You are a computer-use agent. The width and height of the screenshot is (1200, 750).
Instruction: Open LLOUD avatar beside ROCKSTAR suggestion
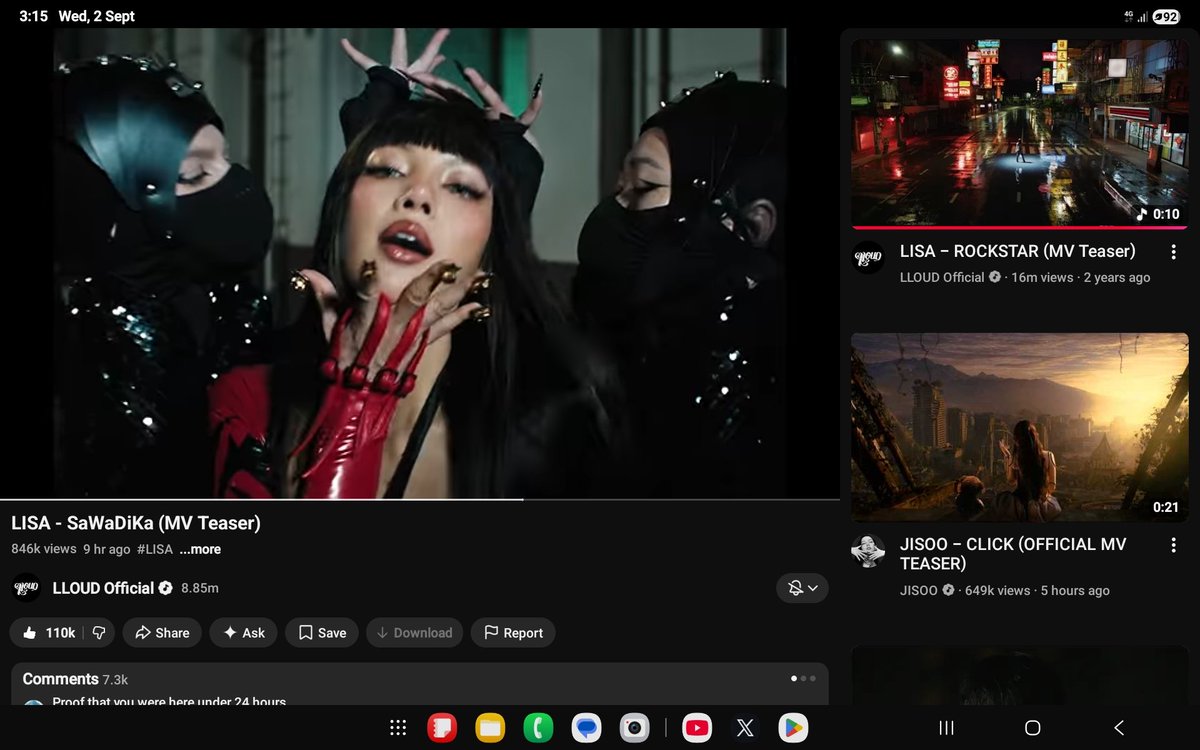tap(868, 257)
